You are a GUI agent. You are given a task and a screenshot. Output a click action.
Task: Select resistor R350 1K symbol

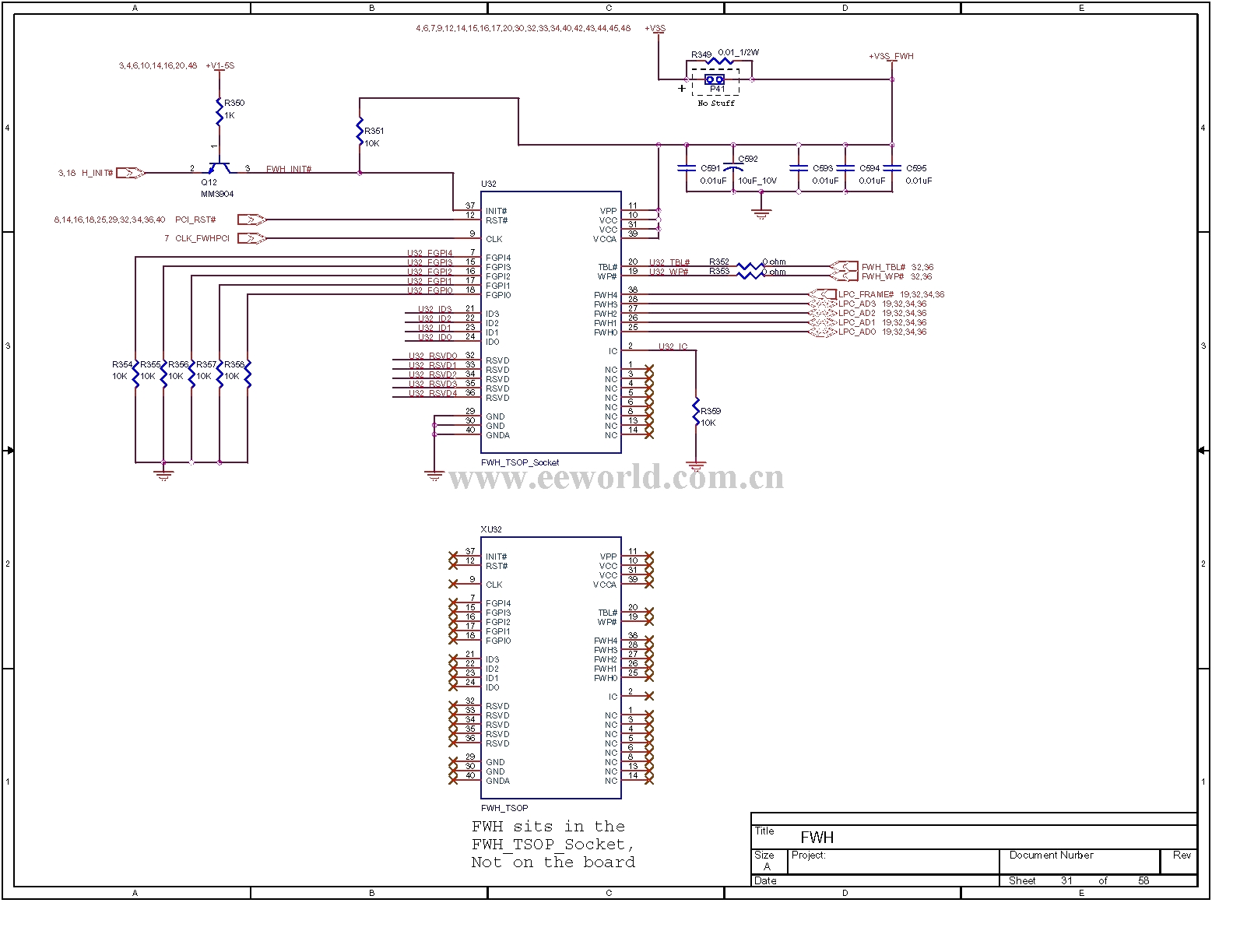tap(220, 111)
